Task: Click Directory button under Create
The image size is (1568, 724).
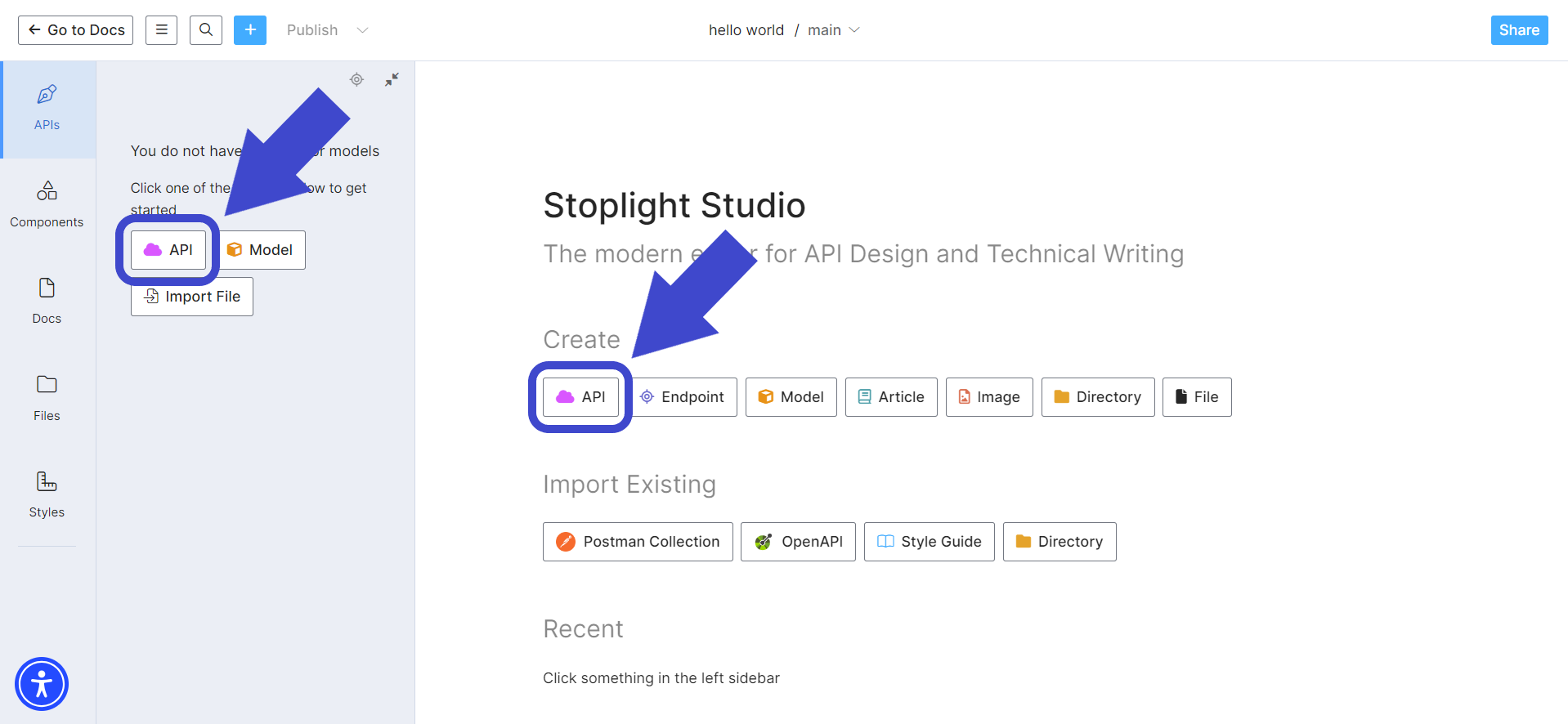Action: 1098,397
